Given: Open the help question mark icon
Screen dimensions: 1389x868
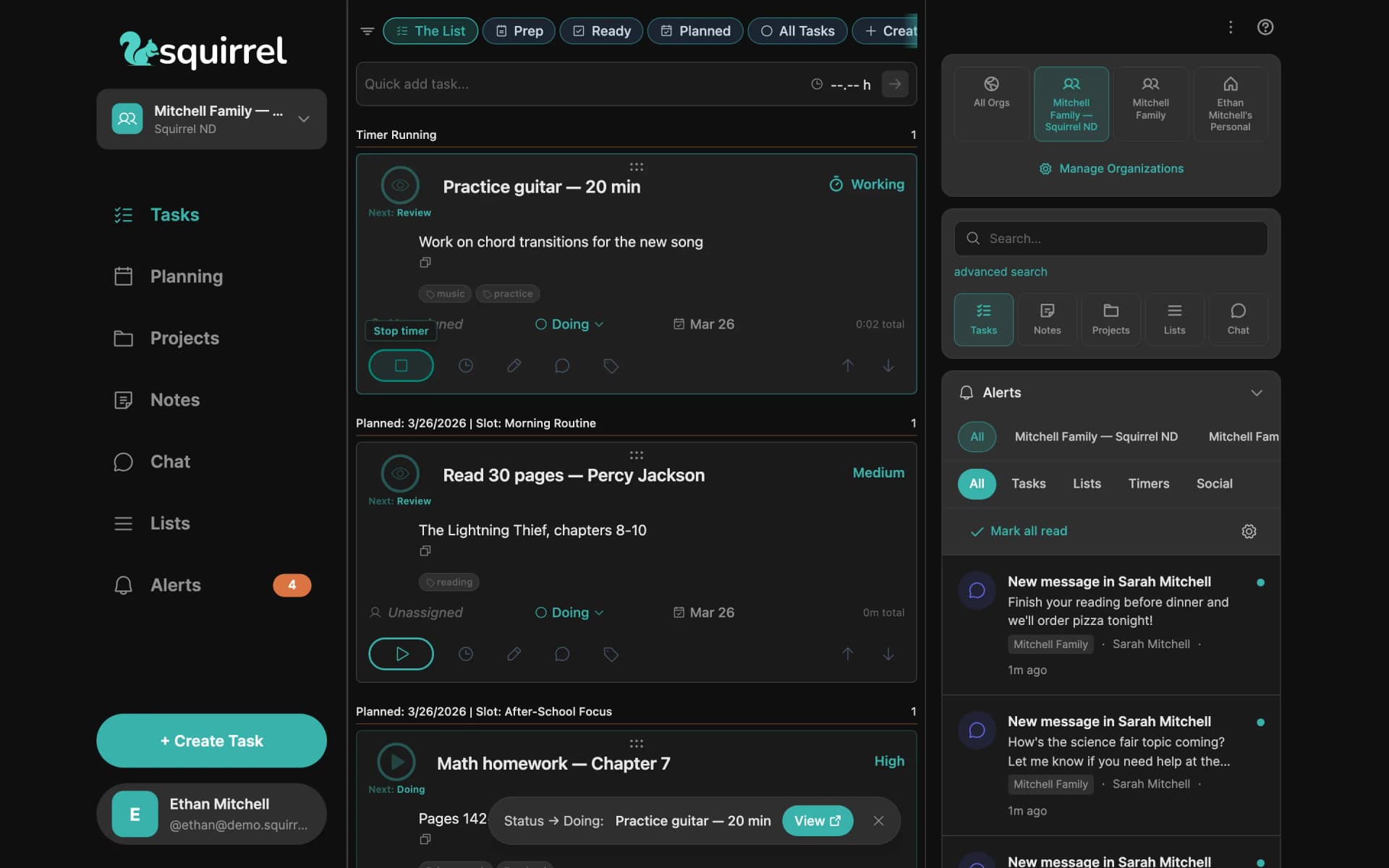Looking at the screenshot, I should tap(1265, 27).
